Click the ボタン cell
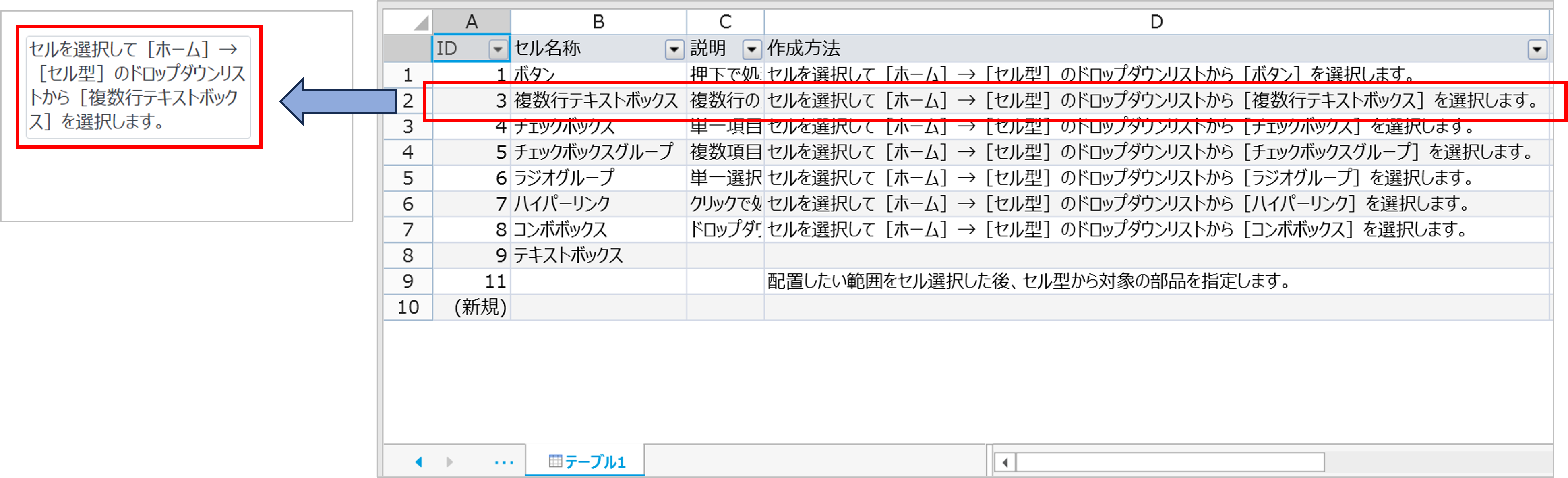Viewport: 1568px width, 478px height. click(598, 75)
